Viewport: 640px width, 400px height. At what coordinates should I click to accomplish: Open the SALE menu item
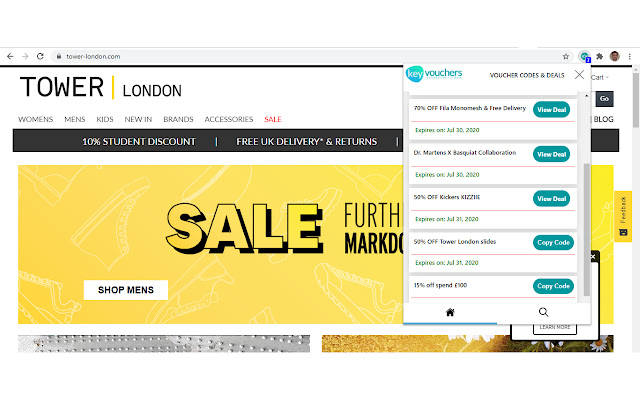pos(273,119)
